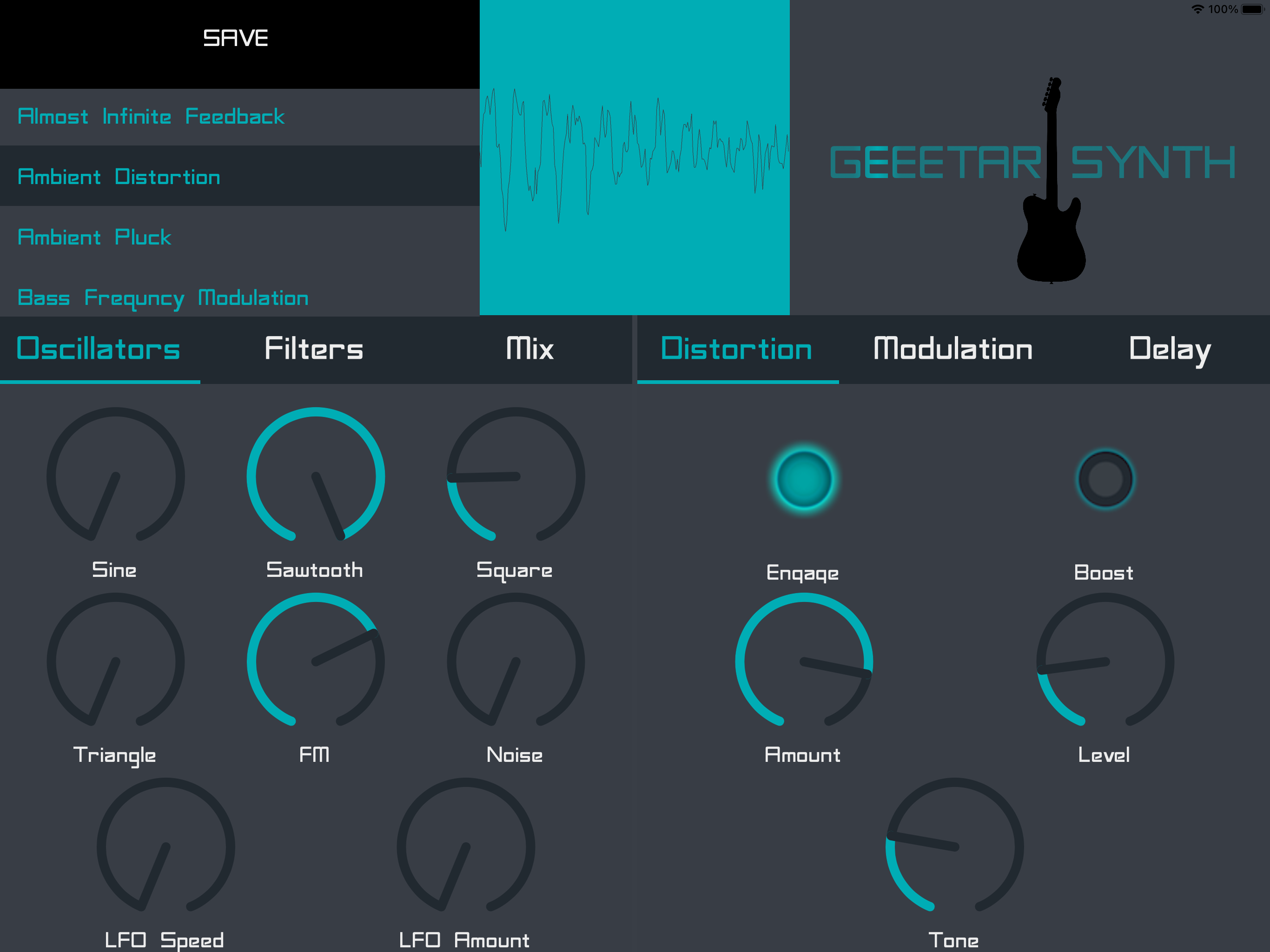This screenshot has height=952, width=1270.
Task: Tap the waveform display panel
Action: (x=635, y=157)
